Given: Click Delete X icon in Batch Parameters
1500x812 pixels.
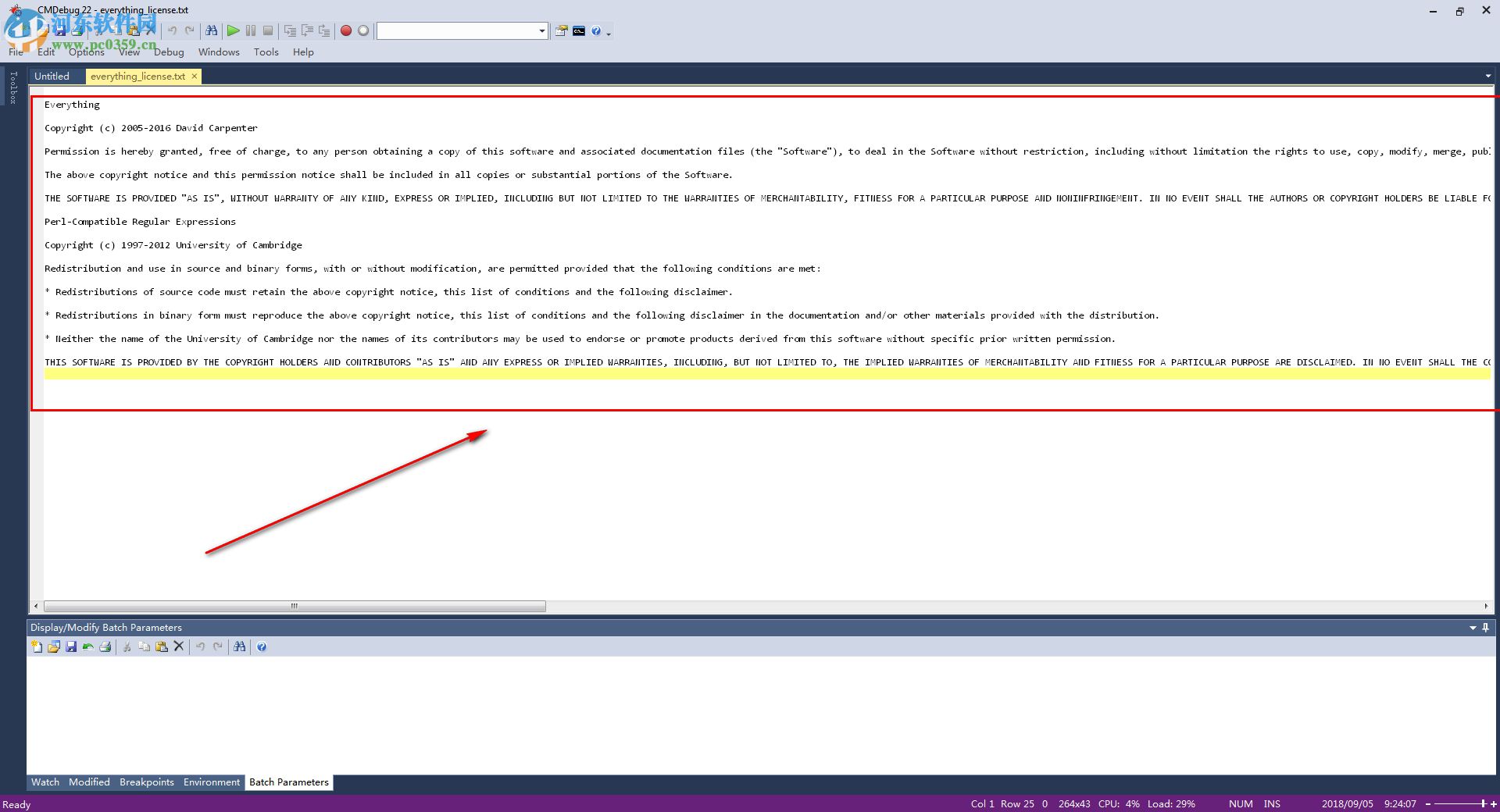Looking at the screenshot, I should tap(179, 646).
